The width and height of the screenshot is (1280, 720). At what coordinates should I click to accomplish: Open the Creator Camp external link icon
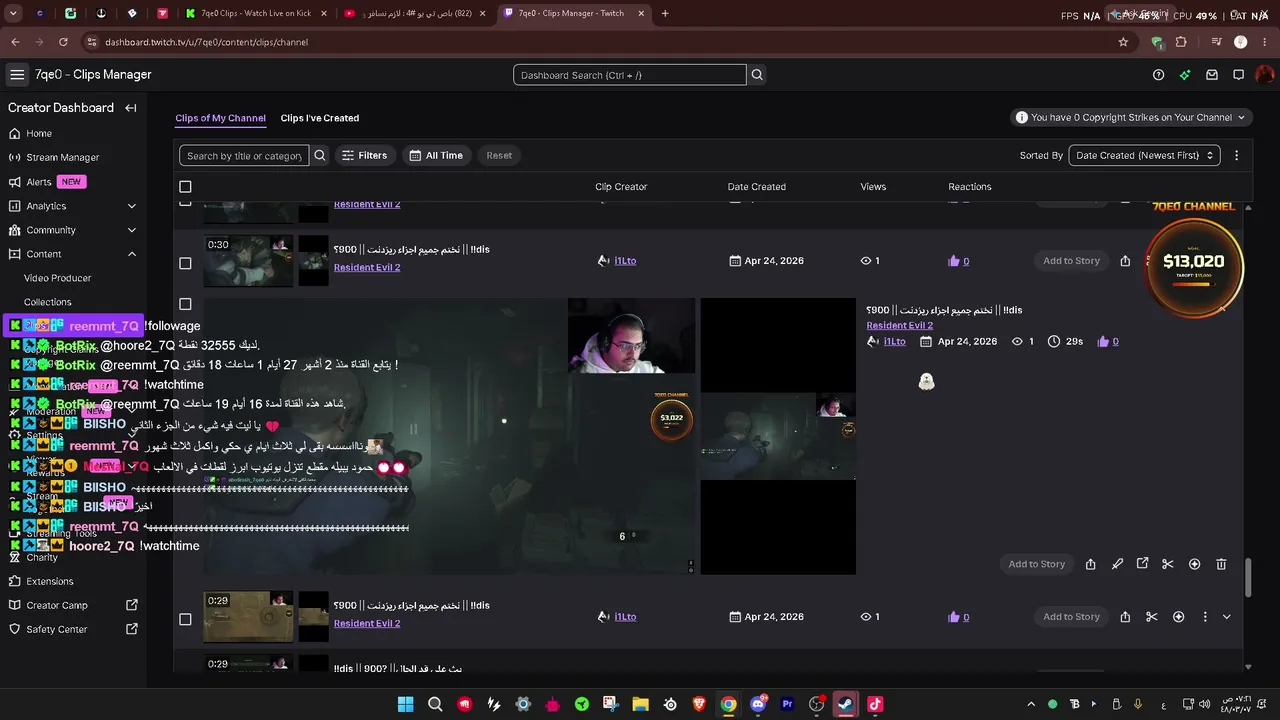click(x=131, y=605)
